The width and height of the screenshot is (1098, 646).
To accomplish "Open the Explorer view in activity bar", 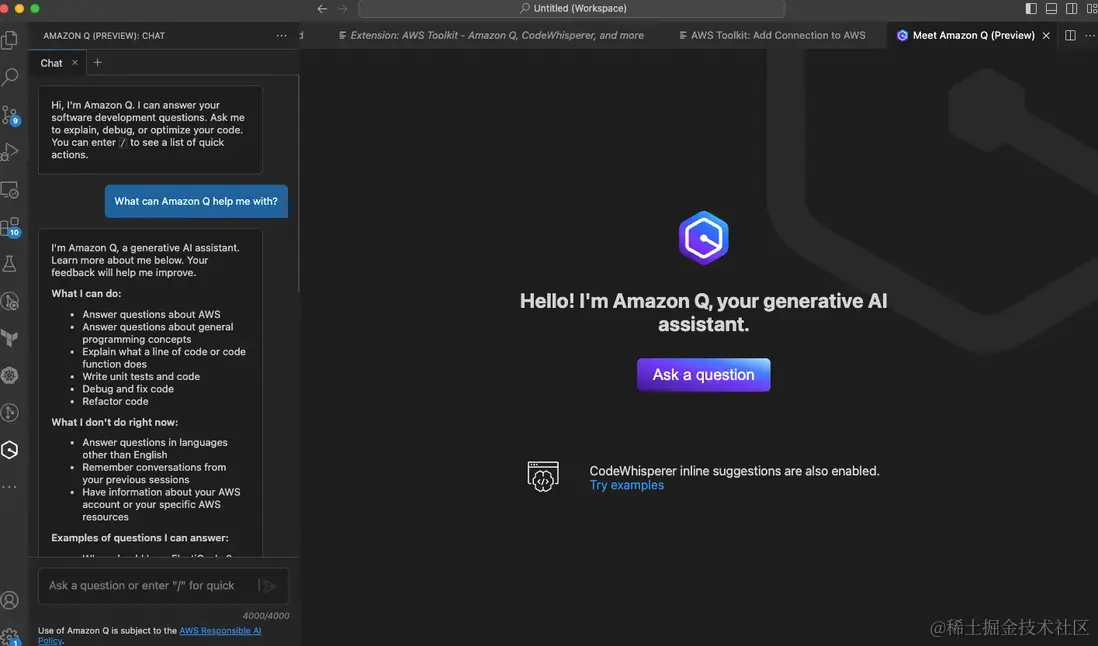I will click(x=10, y=40).
